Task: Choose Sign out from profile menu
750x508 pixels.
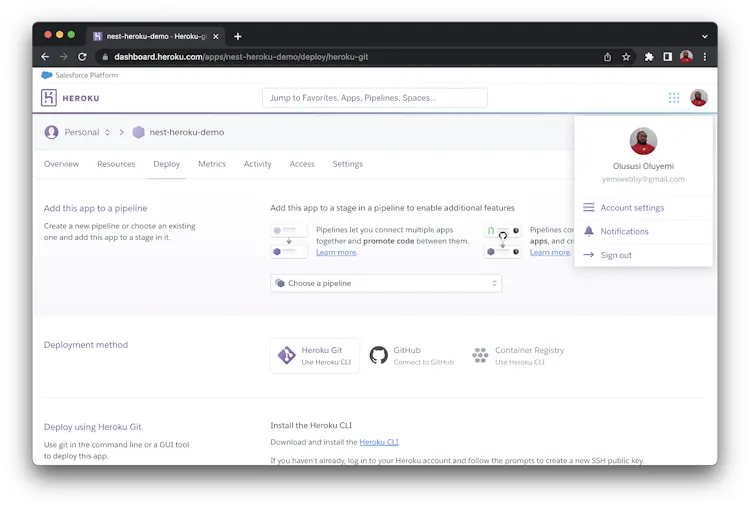Action: [643, 255]
